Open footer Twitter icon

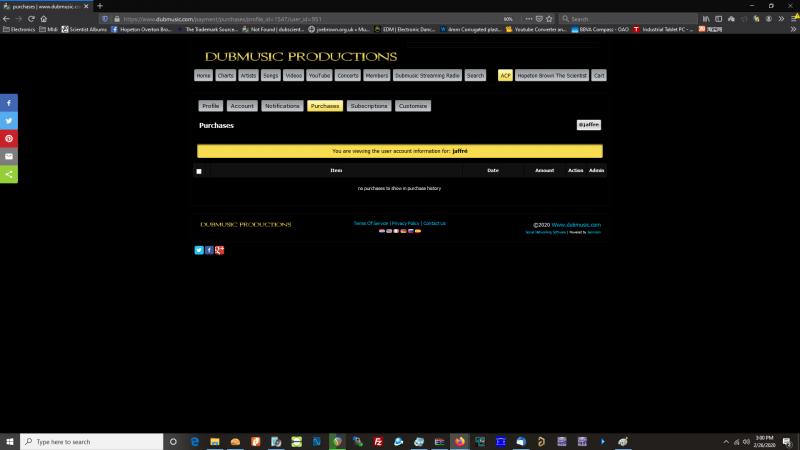pos(199,250)
